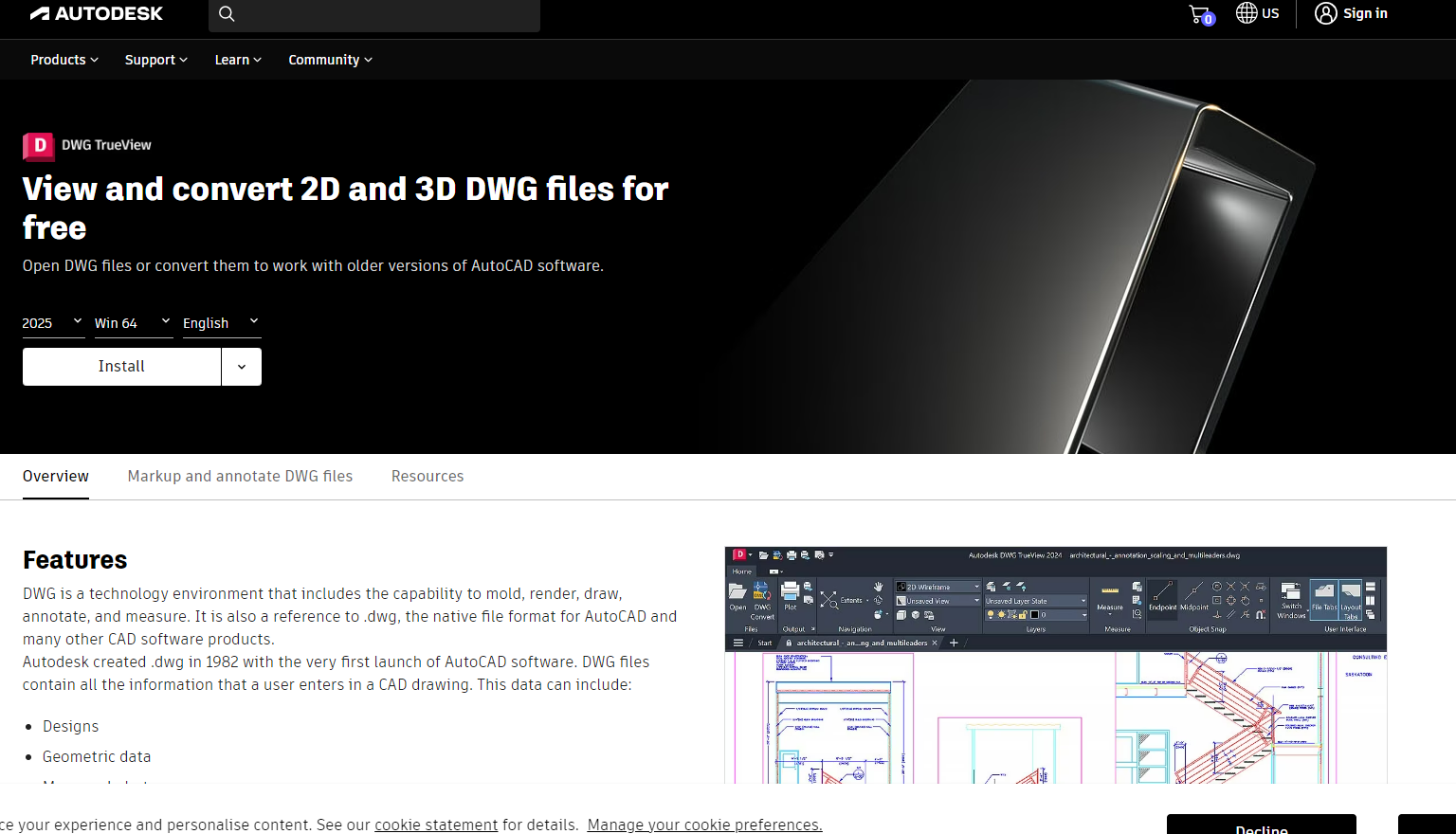Open the Support menu

click(156, 60)
